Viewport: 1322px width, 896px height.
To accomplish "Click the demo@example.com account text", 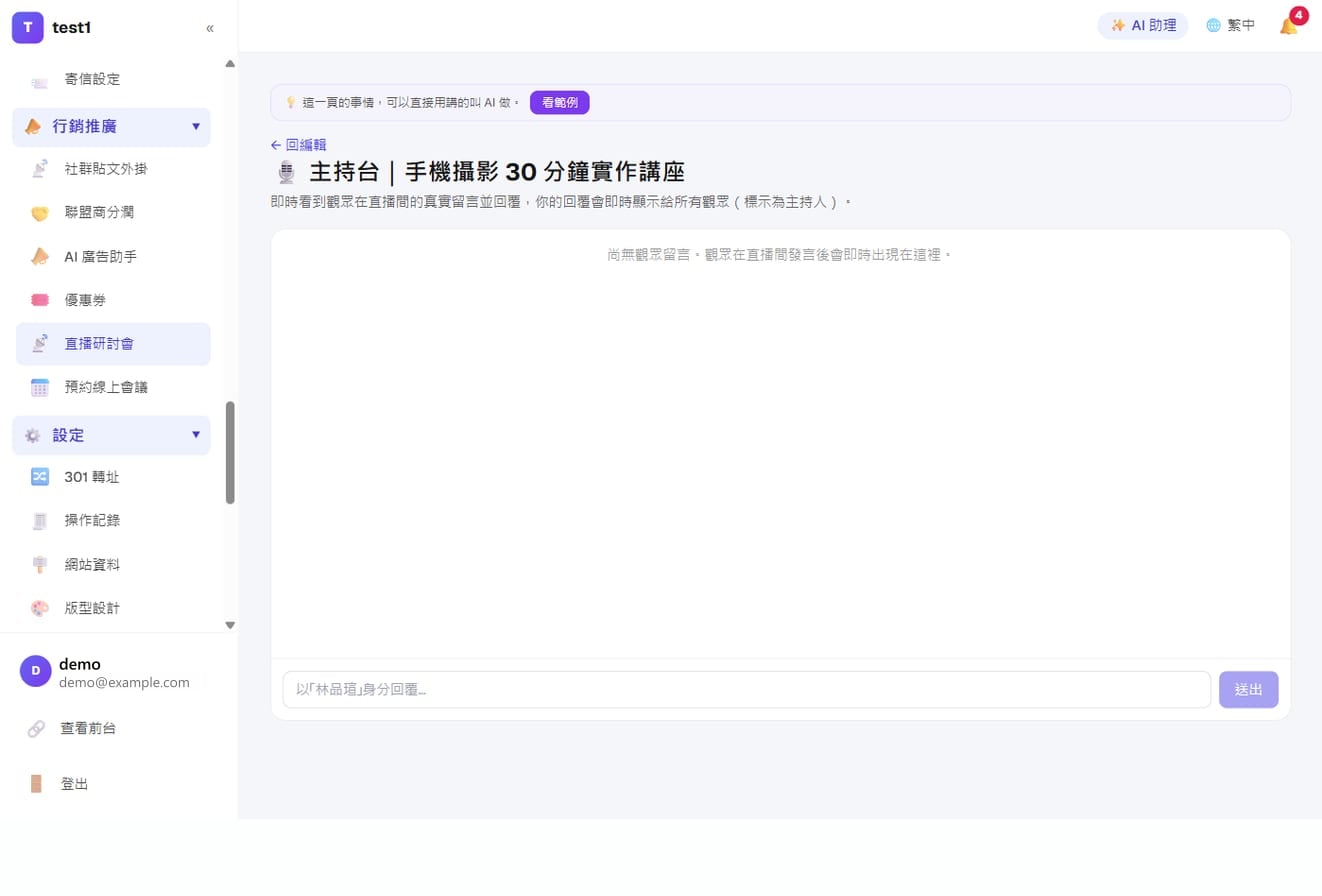I will pyautogui.click(x=124, y=683).
